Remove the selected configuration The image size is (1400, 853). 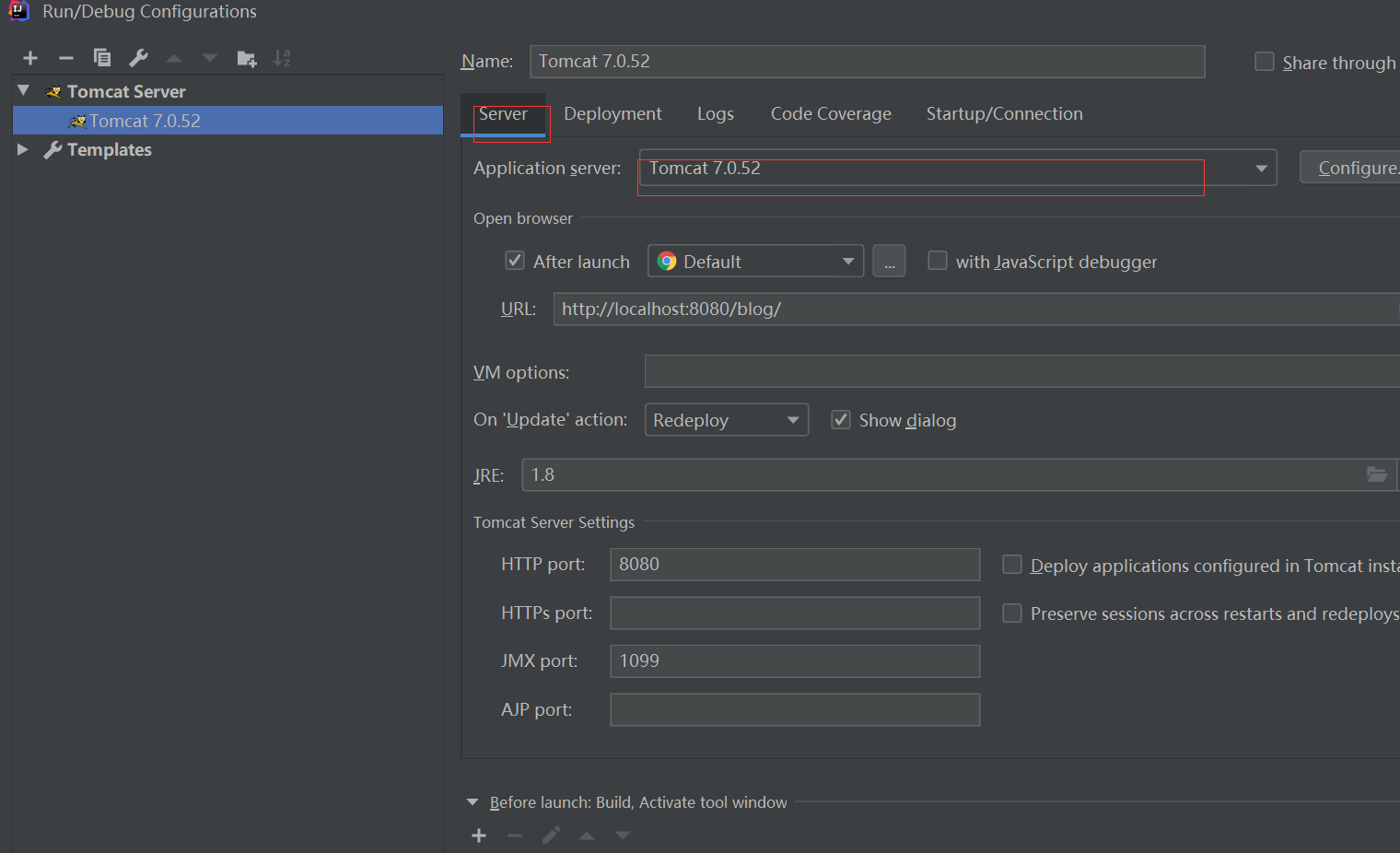[x=65, y=57]
